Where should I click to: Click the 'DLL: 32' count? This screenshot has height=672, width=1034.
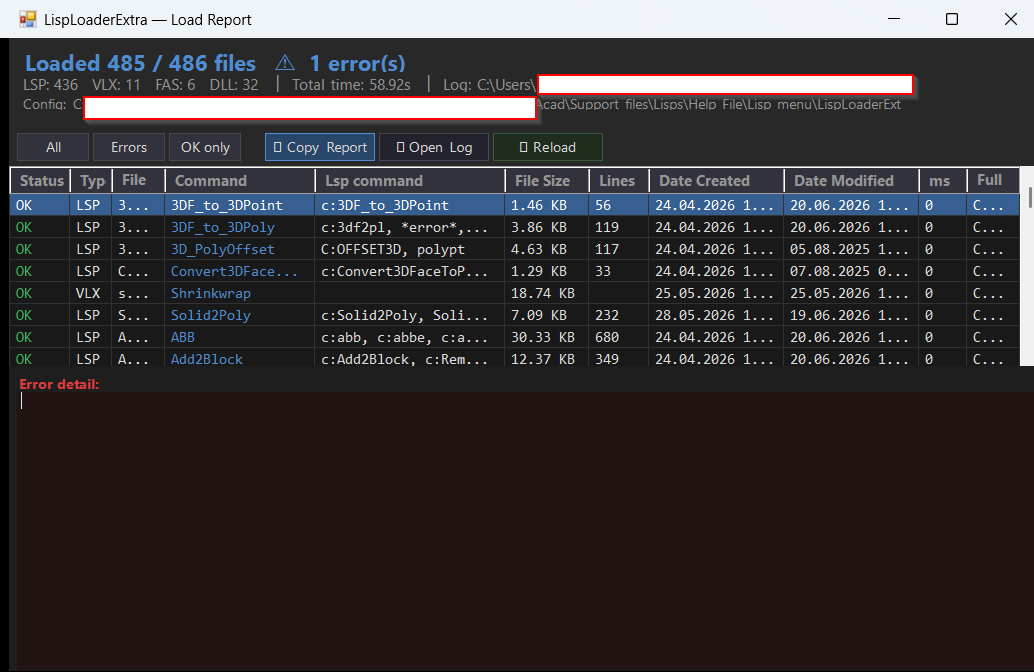coord(234,85)
